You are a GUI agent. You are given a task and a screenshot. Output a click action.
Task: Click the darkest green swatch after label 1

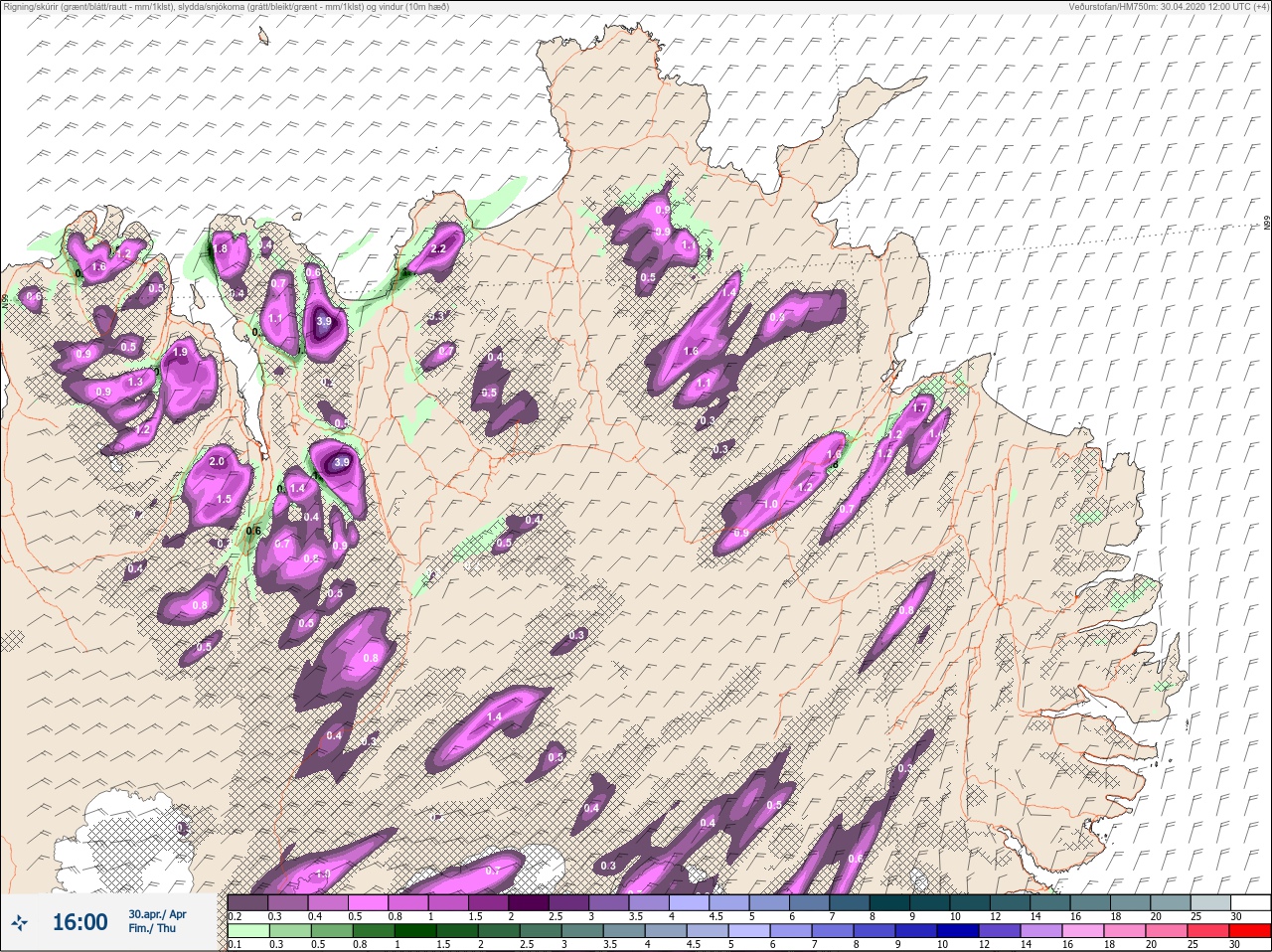tap(413, 930)
